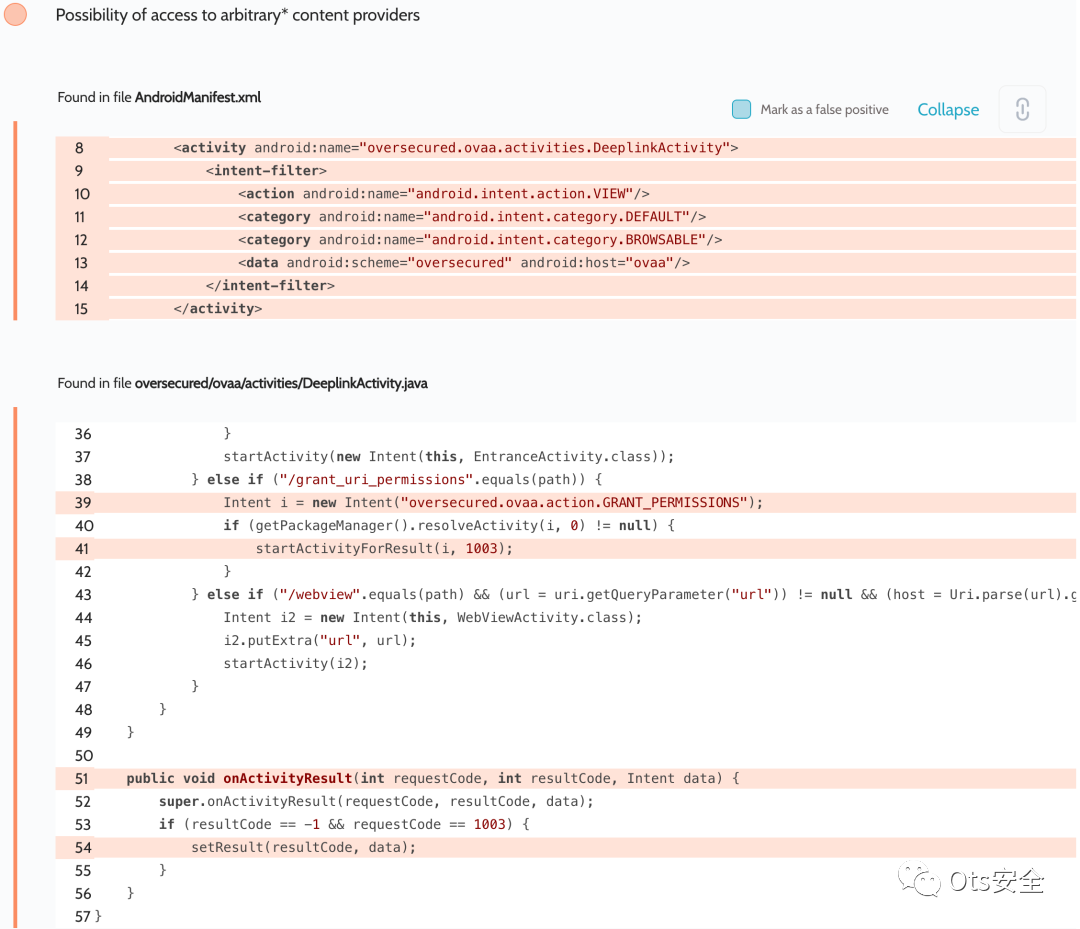Check the Mark as a false positive box
This screenshot has width=1080, height=929.
[x=741, y=109]
